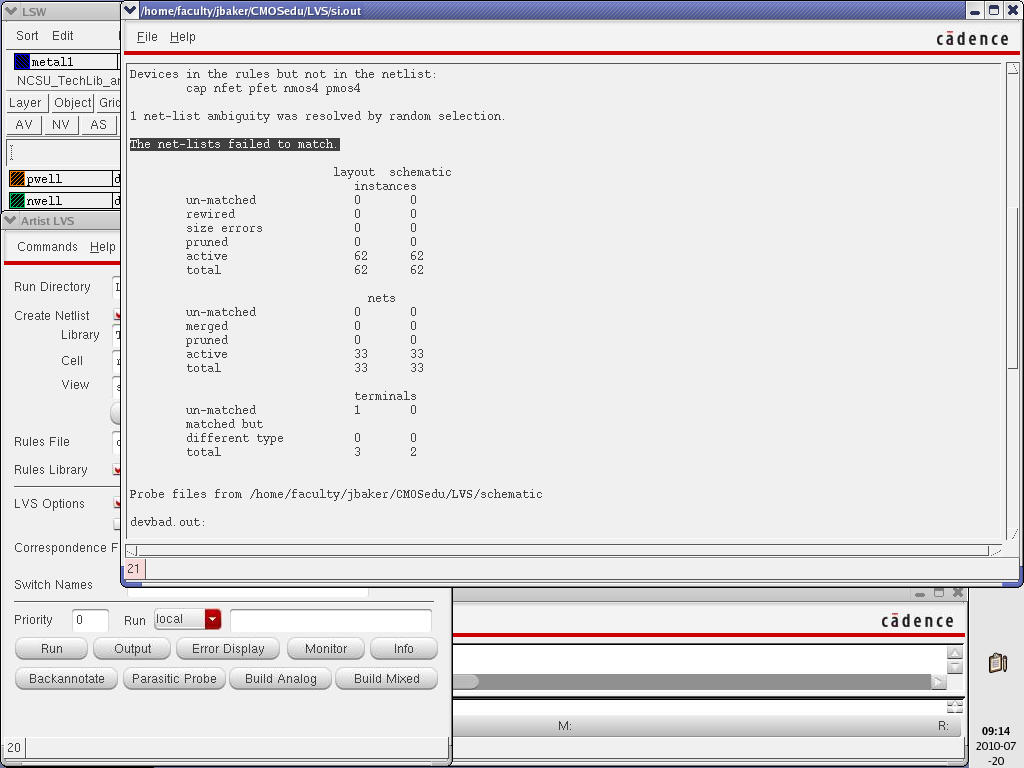
Task: Toggle the first LVS Options checkbox
Action: click(x=117, y=503)
